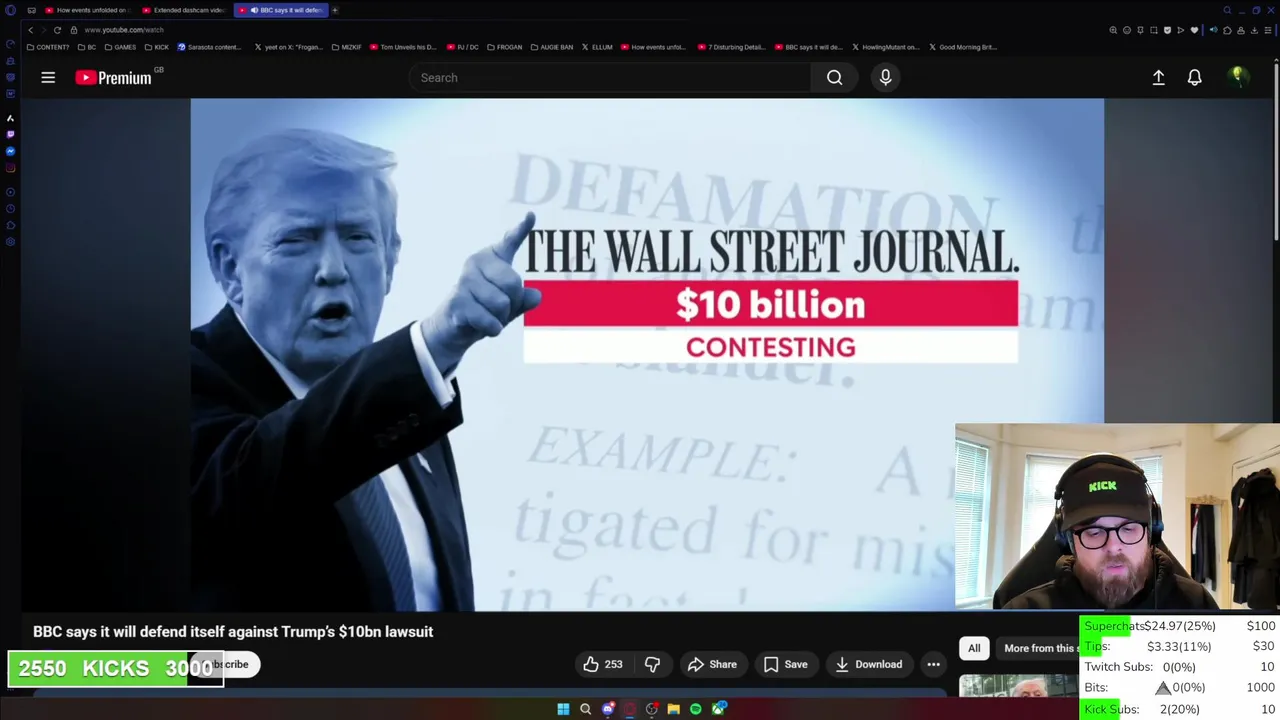Go back in browser history

pos(30,30)
